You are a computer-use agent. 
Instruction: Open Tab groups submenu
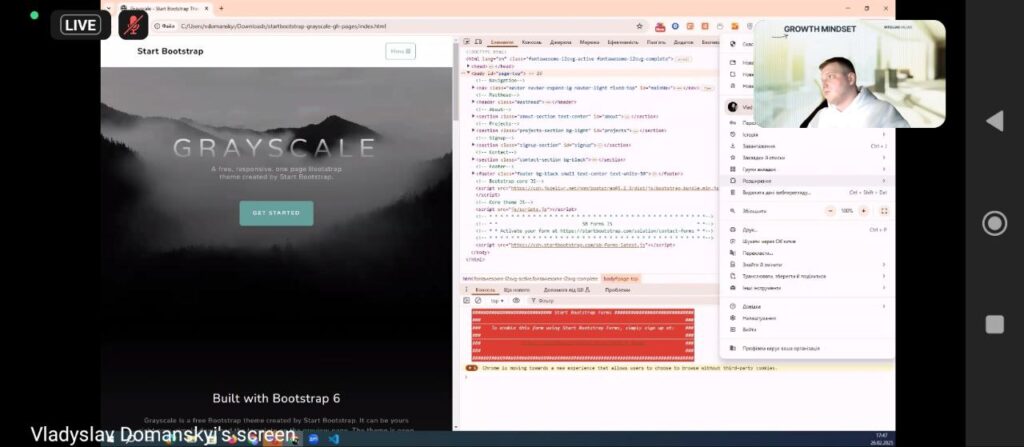807,169
